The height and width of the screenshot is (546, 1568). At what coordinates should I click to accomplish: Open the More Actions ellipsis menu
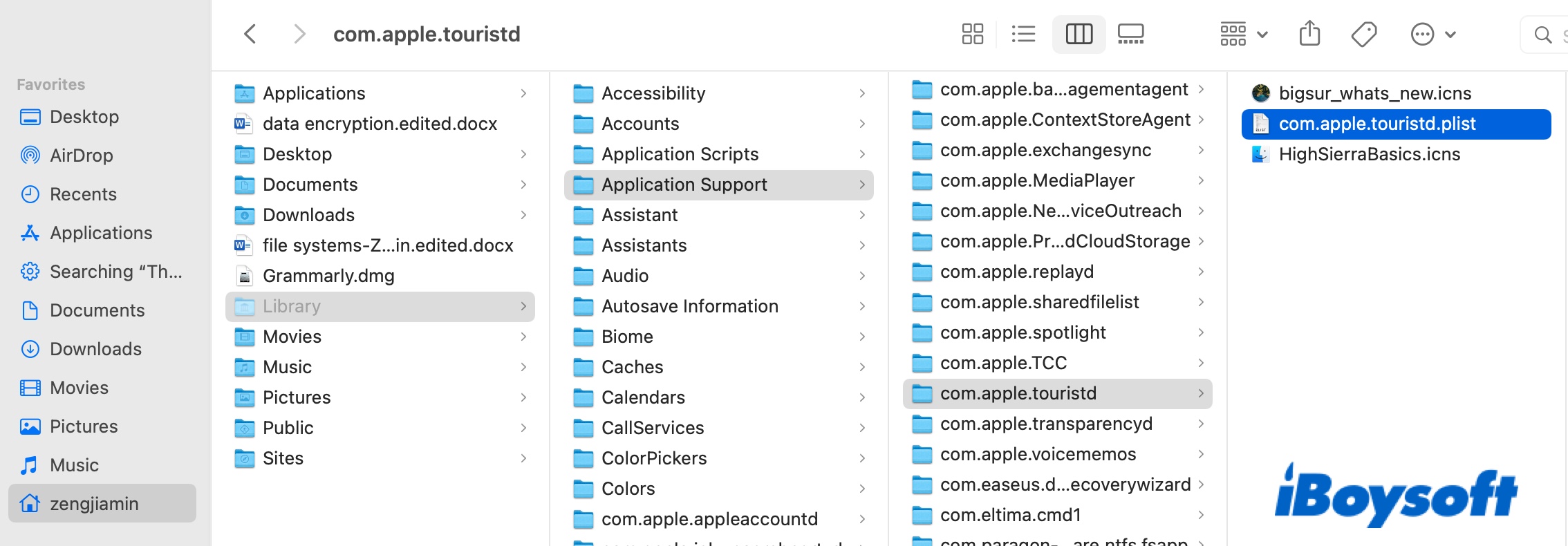tap(1432, 34)
